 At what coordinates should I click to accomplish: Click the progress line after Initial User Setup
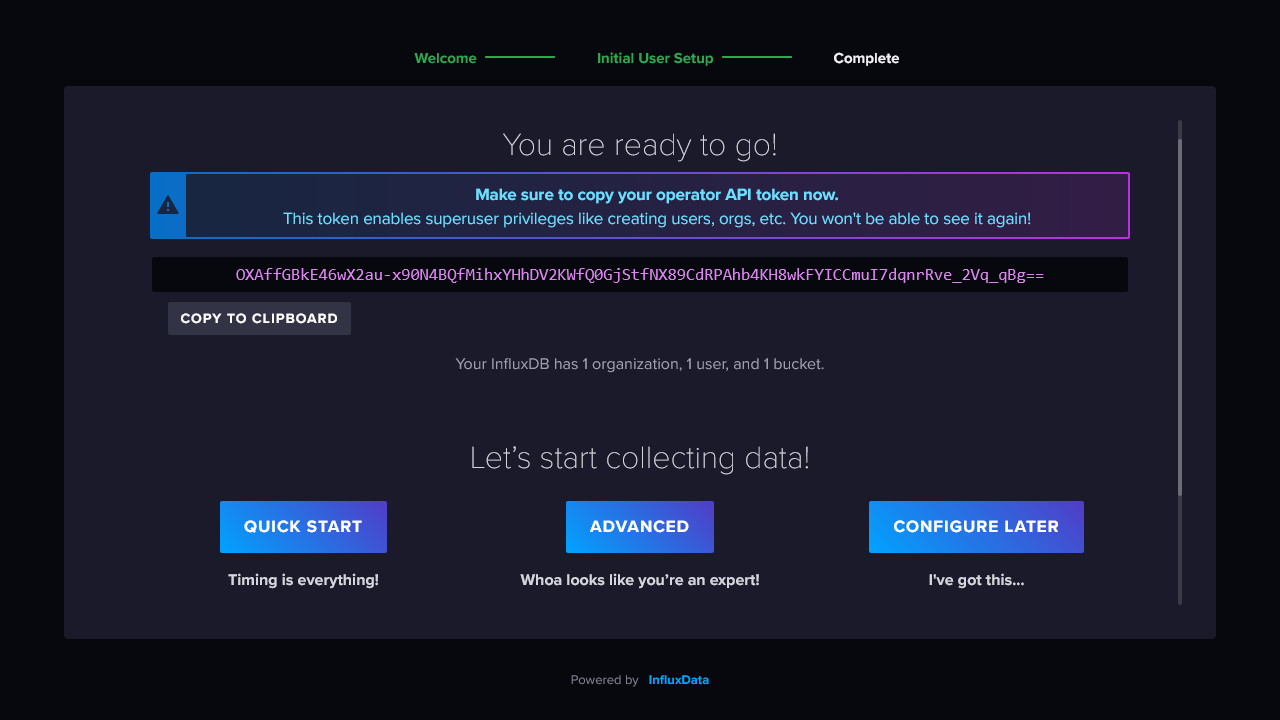757,57
